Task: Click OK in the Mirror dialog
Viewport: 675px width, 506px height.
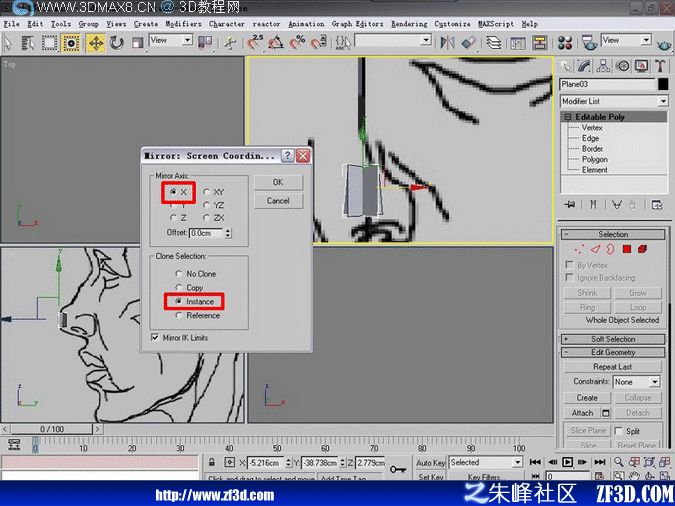Action: 278,183
